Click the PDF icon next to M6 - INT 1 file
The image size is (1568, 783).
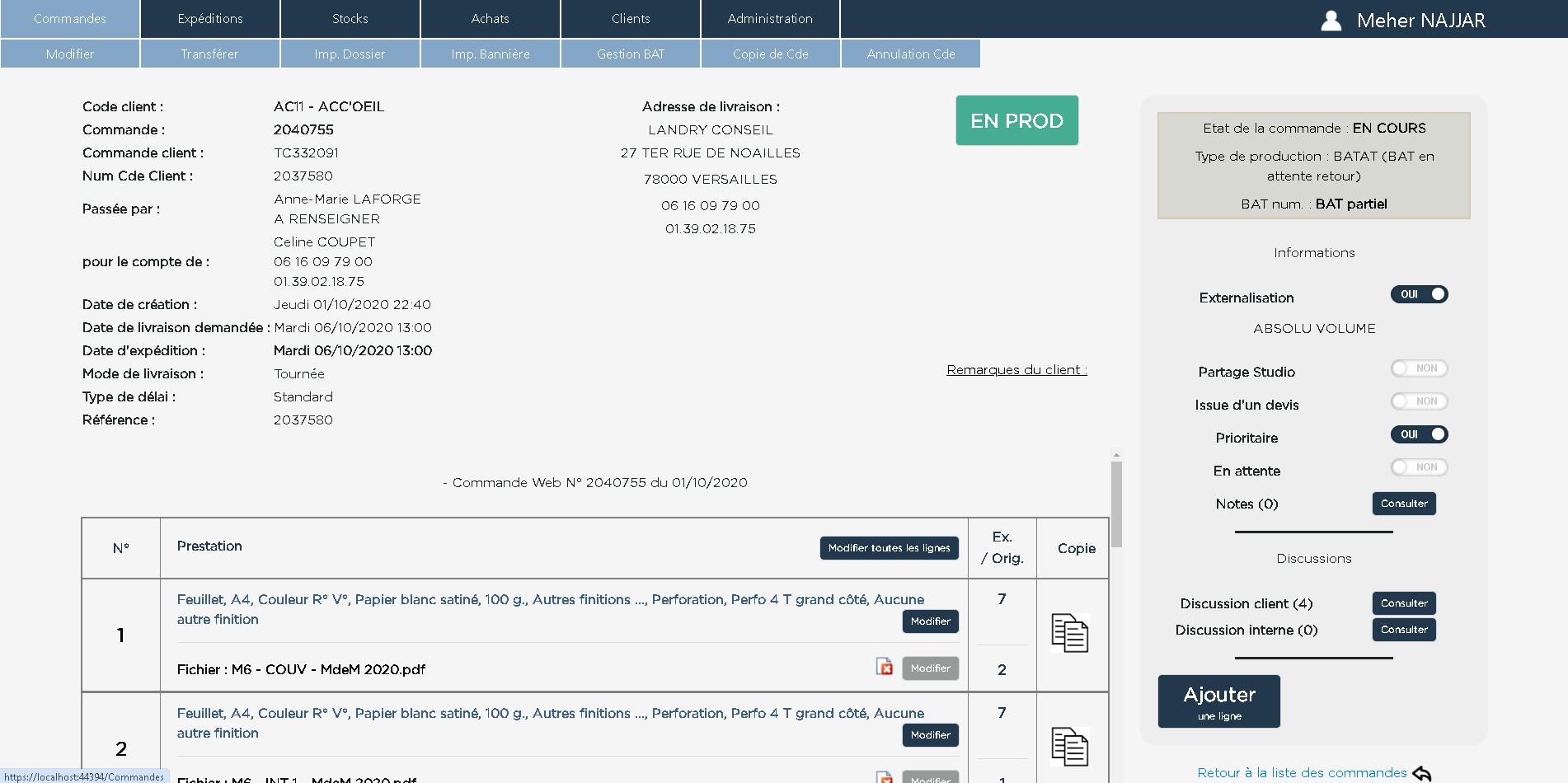(x=883, y=778)
